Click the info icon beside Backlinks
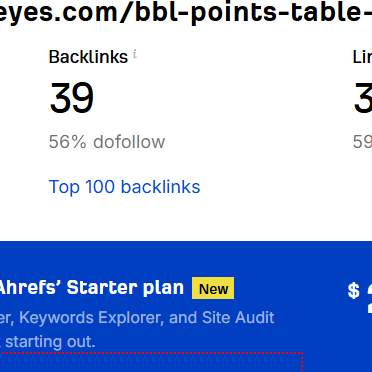This screenshot has height=372, width=372. click(x=135, y=53)
